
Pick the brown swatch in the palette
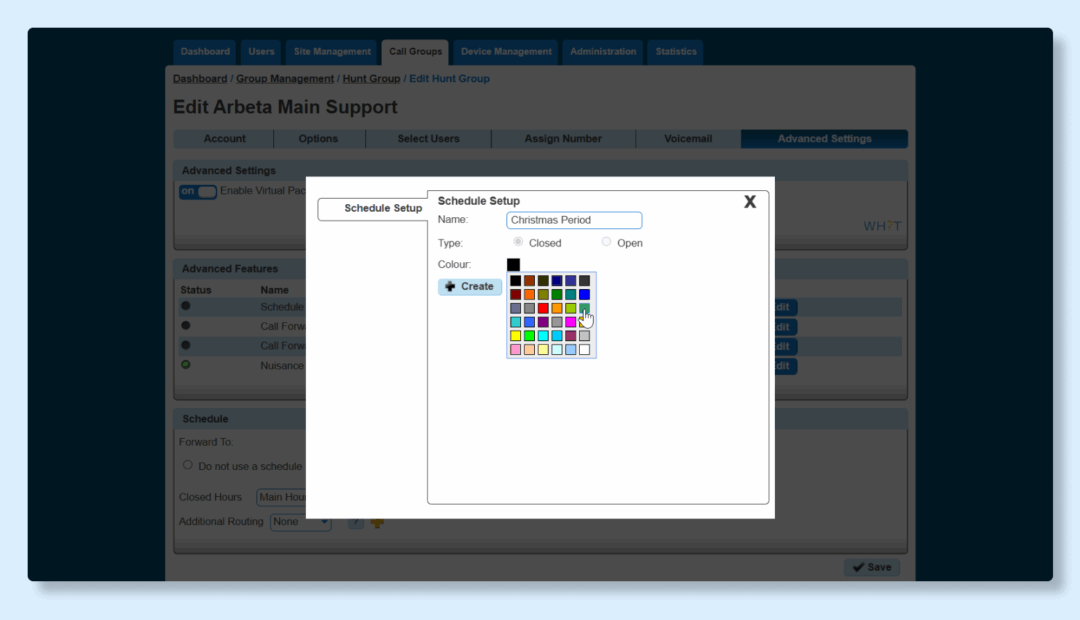(x=529, y=280)
